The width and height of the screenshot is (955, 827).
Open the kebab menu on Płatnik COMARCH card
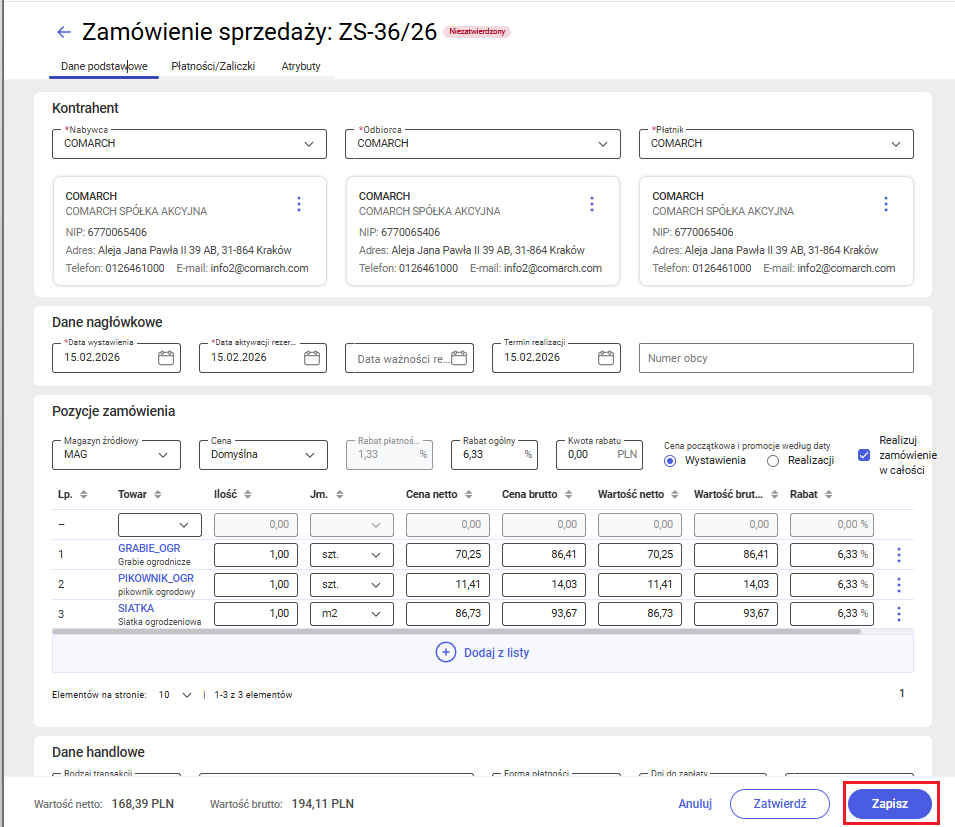(x=886, y=204)
